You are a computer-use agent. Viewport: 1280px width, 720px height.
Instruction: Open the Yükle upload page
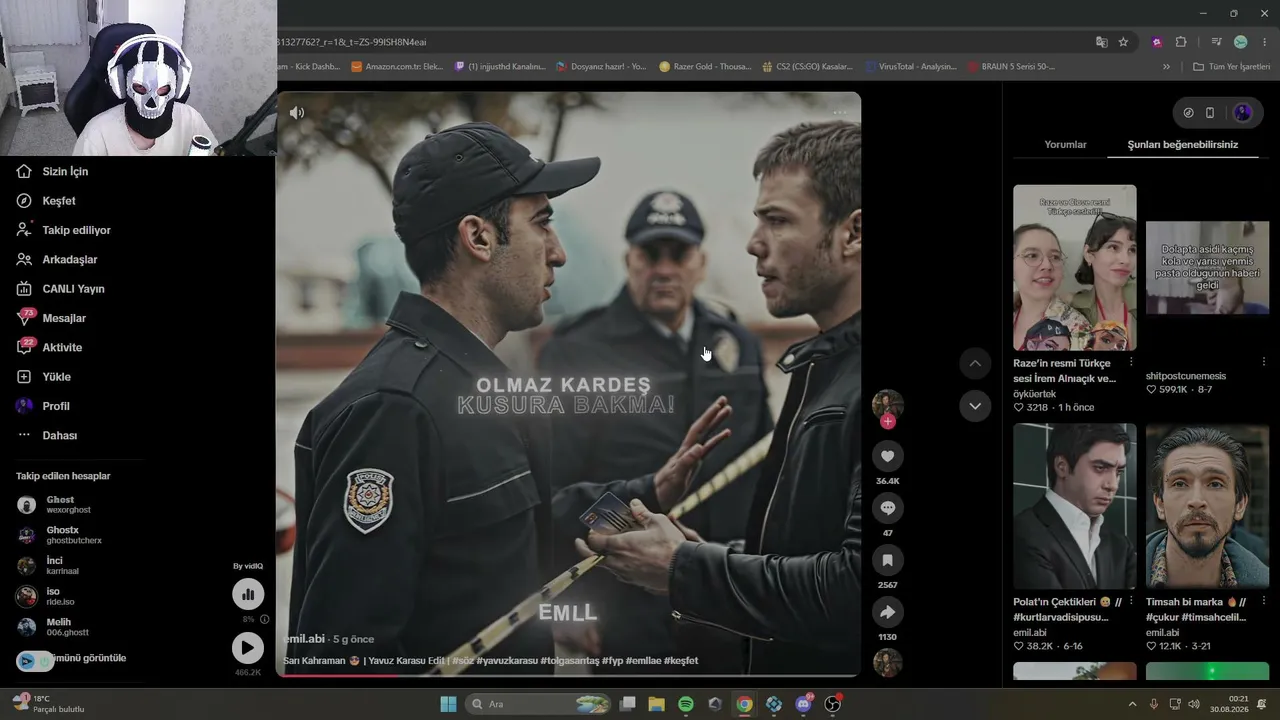43,377
